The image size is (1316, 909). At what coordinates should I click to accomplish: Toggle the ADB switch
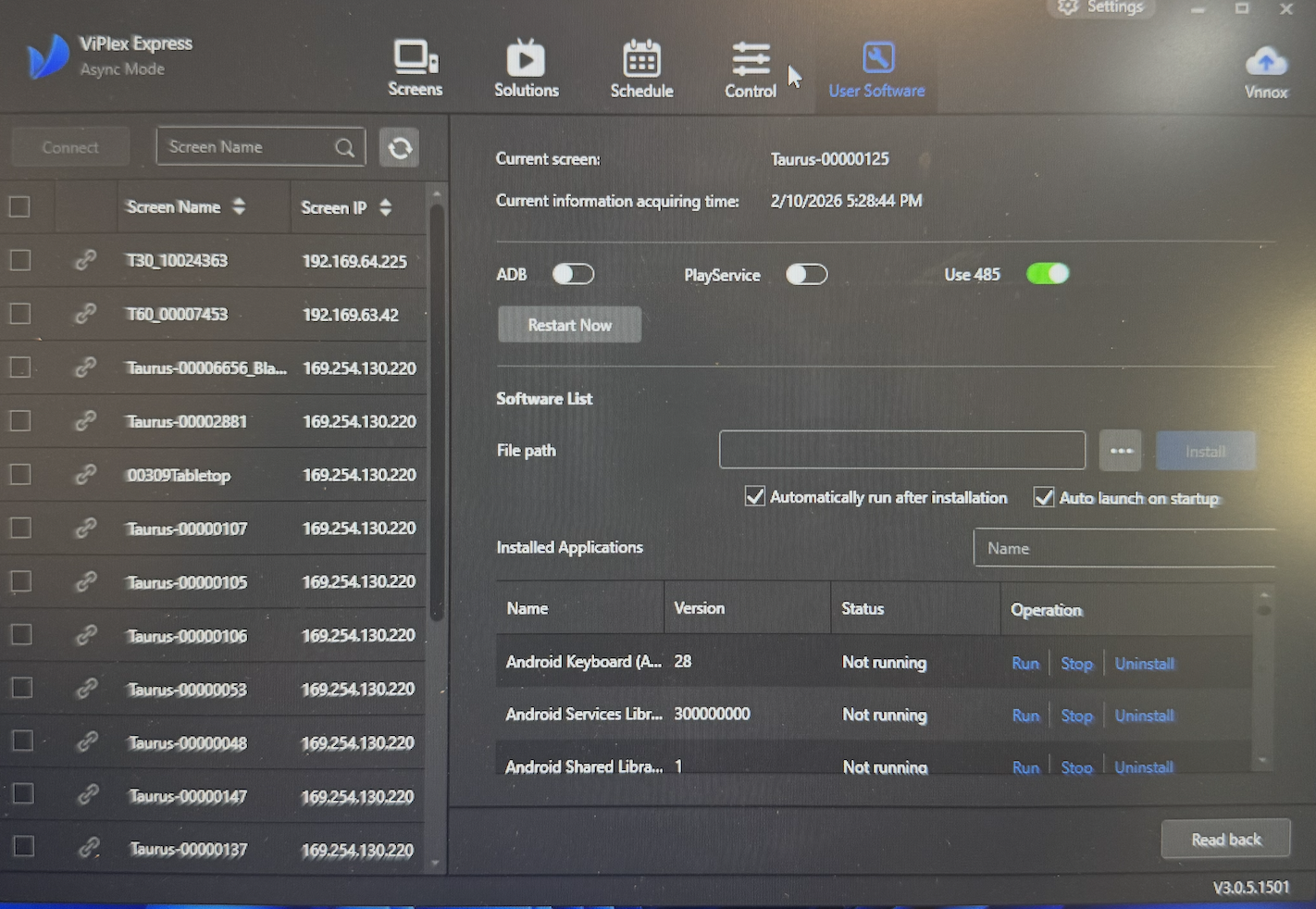(573, 274)
